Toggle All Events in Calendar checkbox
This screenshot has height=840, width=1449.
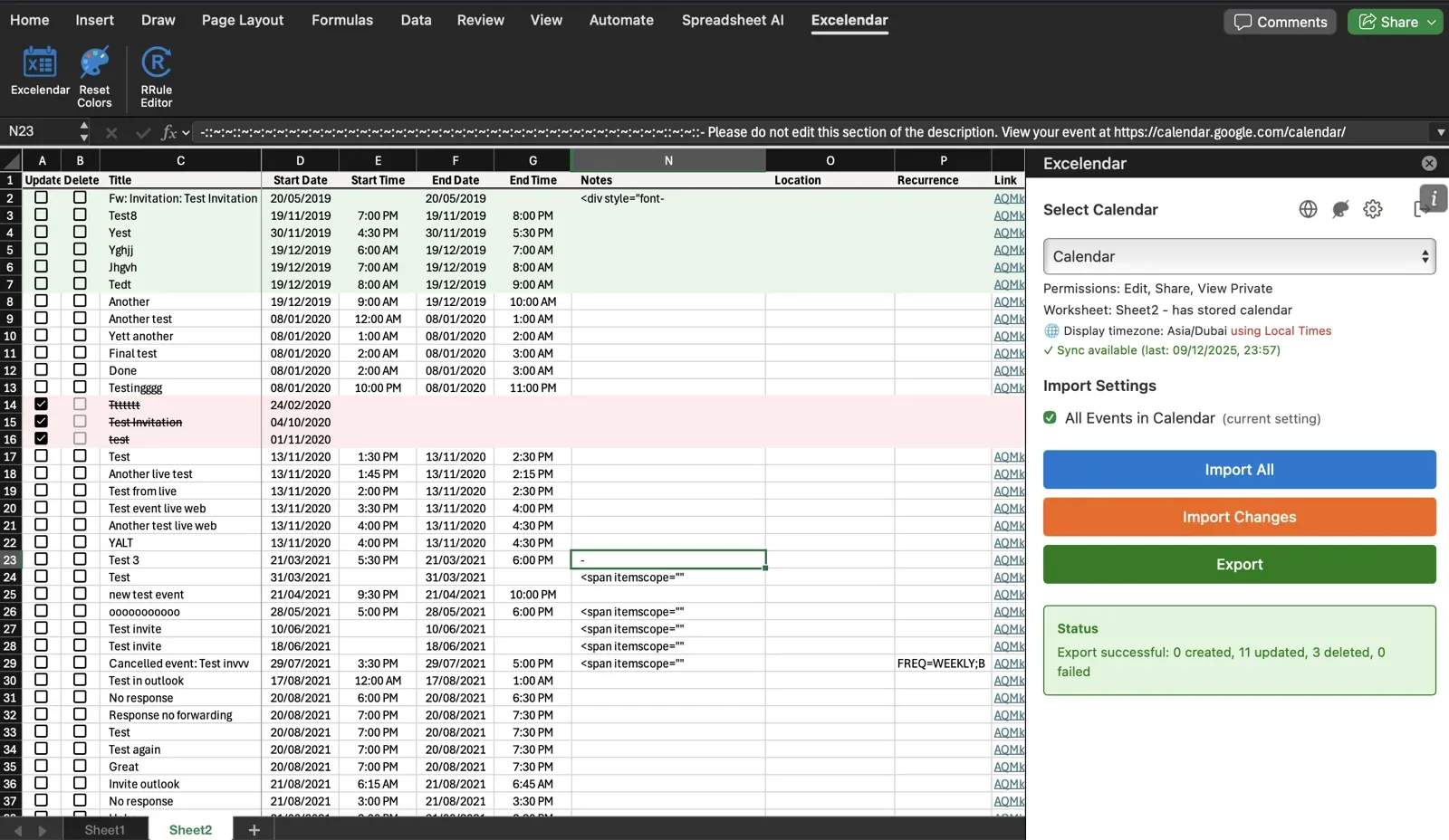pos(1050,417)
